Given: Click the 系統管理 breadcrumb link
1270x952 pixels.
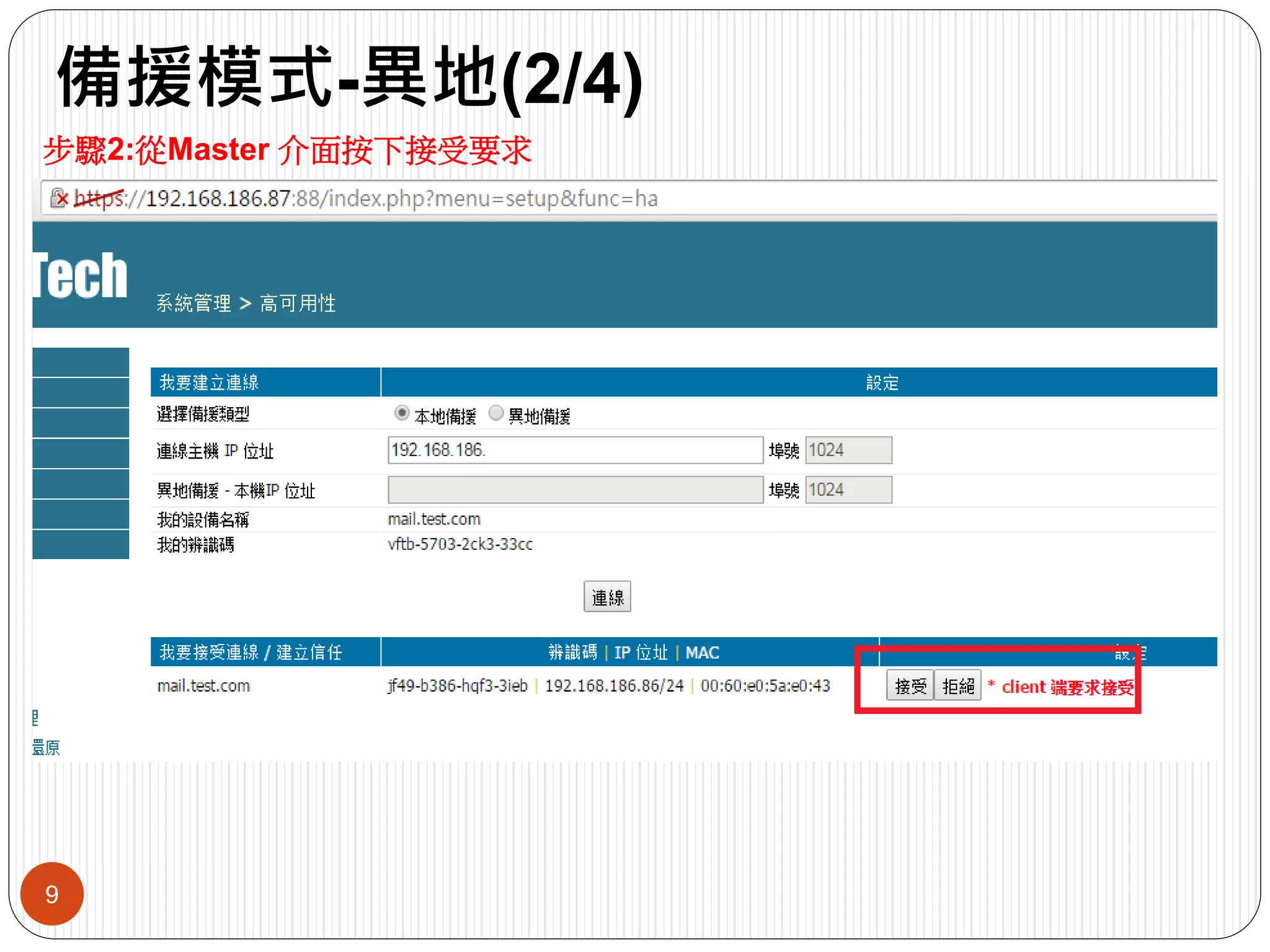Looking at the screenshot, I should (x=193, y=303).
